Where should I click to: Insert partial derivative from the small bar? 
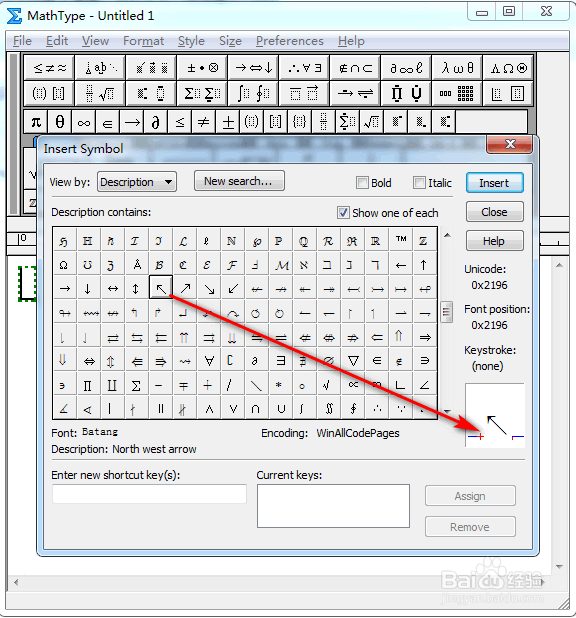156,122
